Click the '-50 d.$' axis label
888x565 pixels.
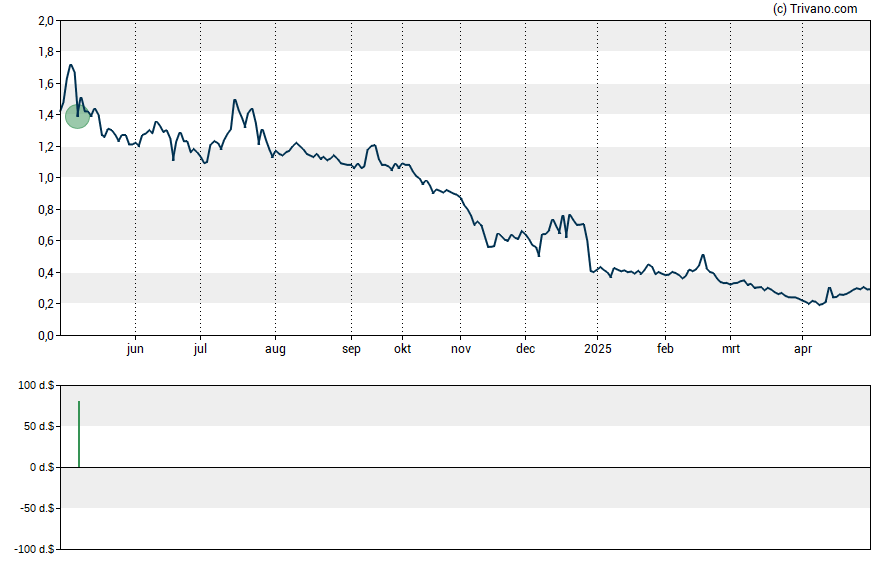[x=37, y=508]
